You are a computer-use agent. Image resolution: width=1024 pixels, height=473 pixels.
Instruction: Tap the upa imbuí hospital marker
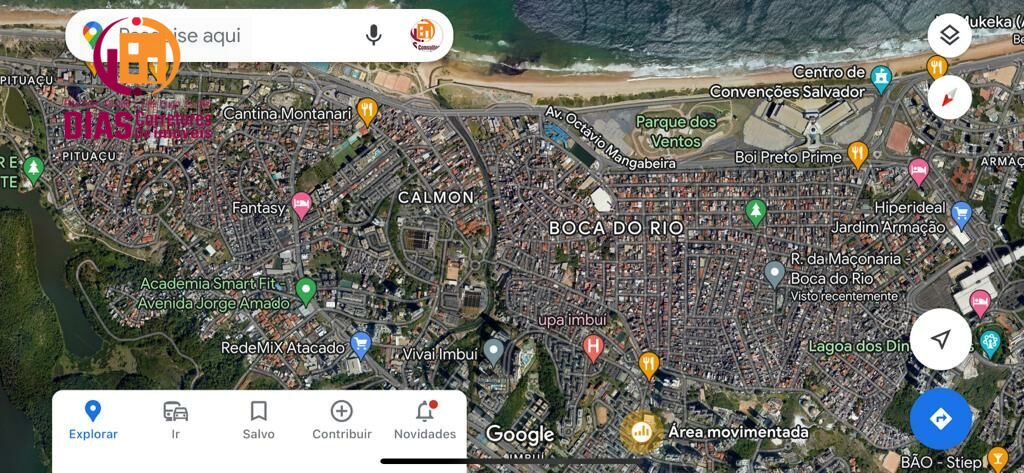click(x=593, y=348)
